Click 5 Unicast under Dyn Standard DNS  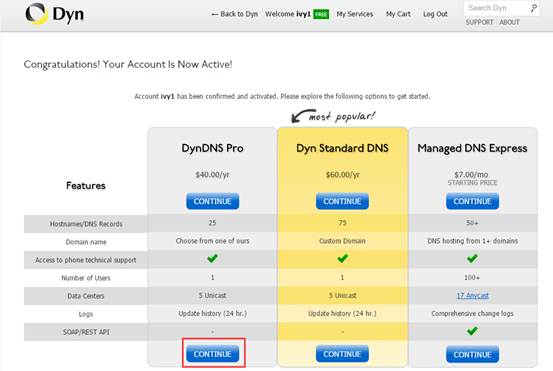[342, 296]
